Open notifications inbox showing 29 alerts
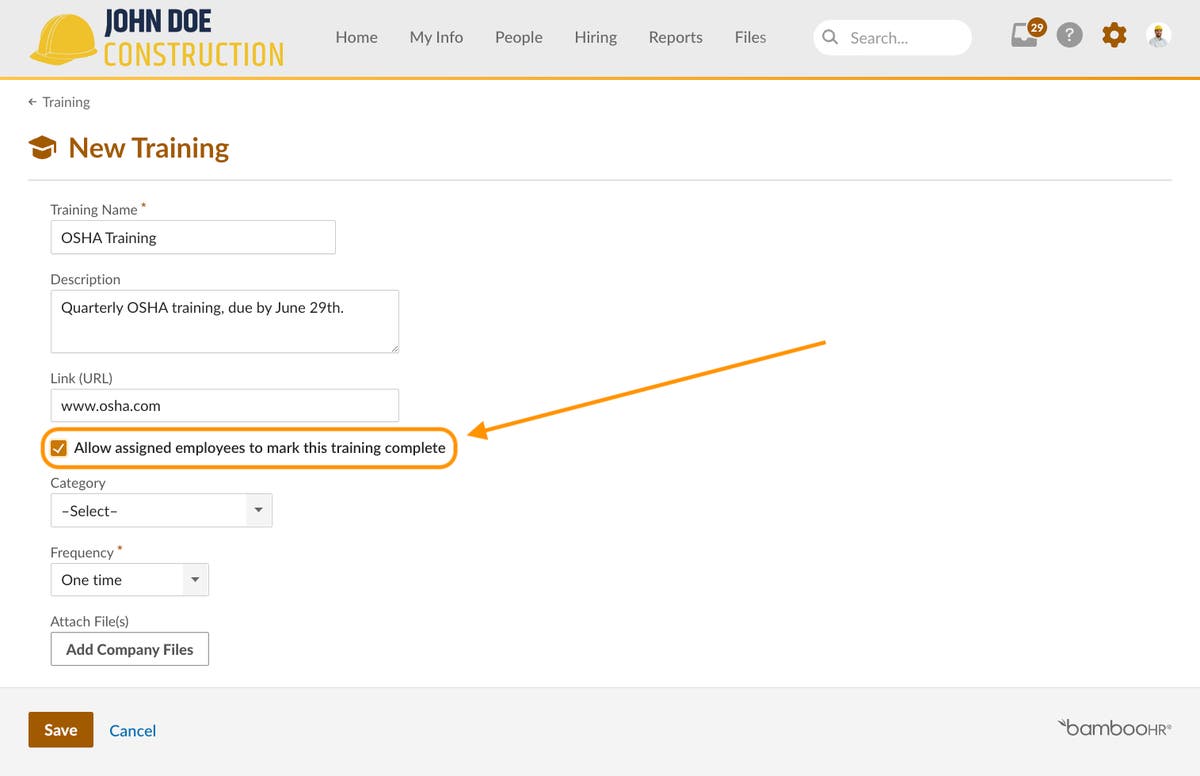 click(1022, 35)
